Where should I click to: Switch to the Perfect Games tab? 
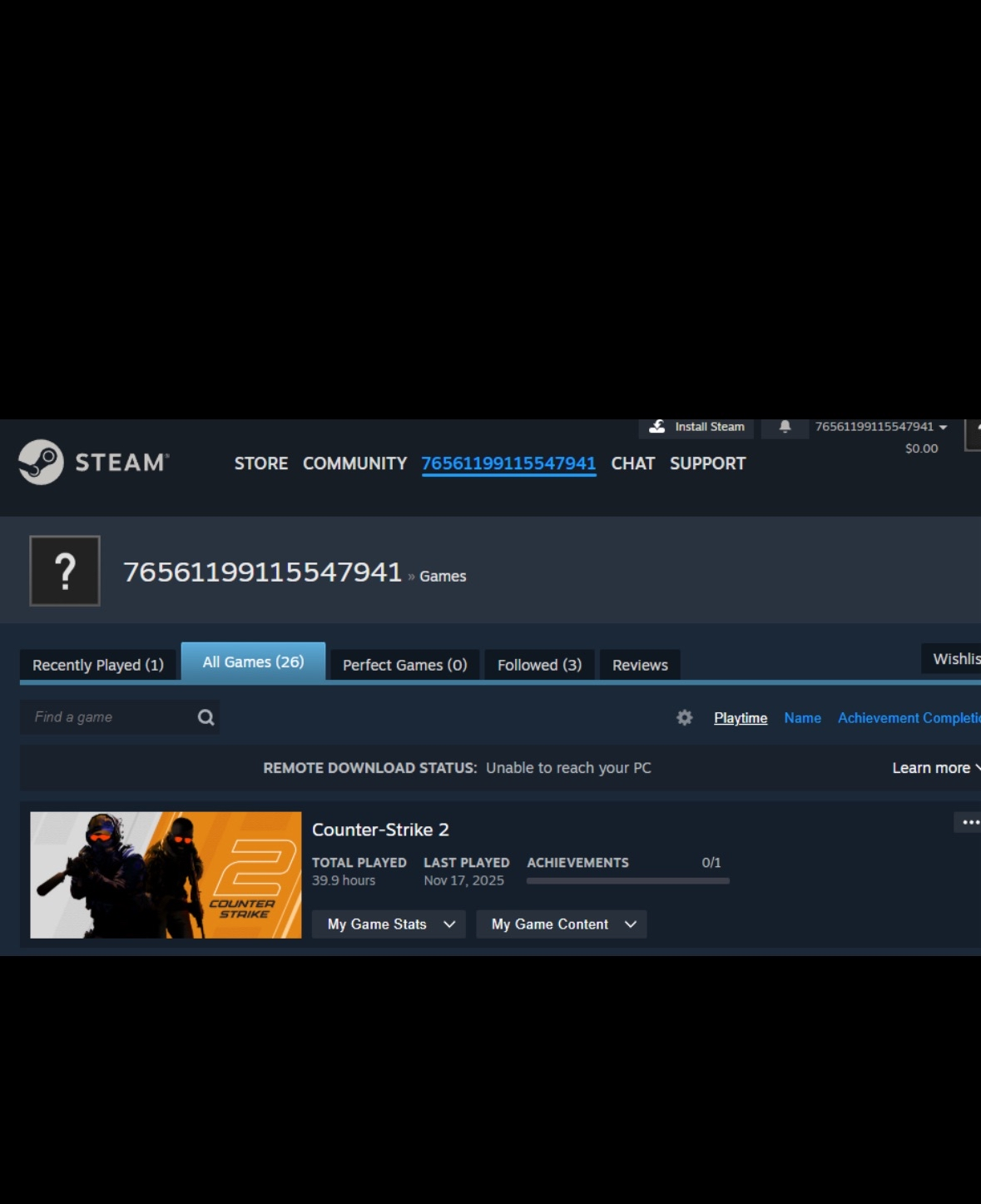(x=404, y=665)
